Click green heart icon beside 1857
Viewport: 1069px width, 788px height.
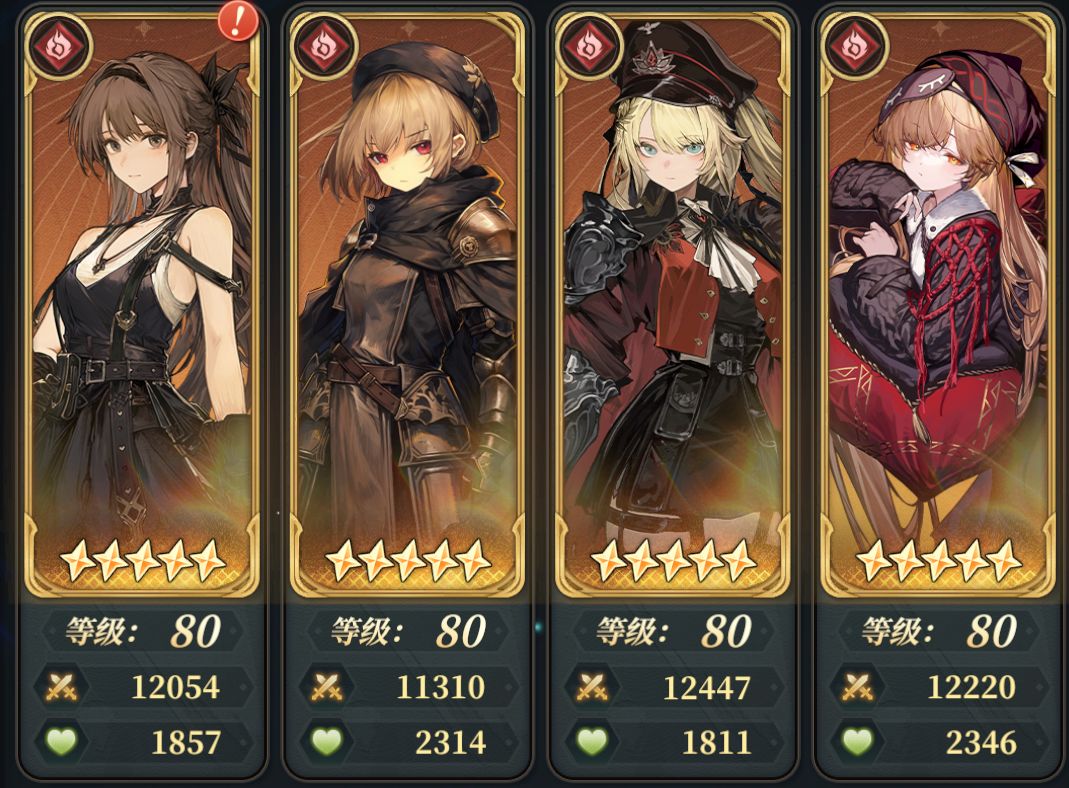coord(61,742)
